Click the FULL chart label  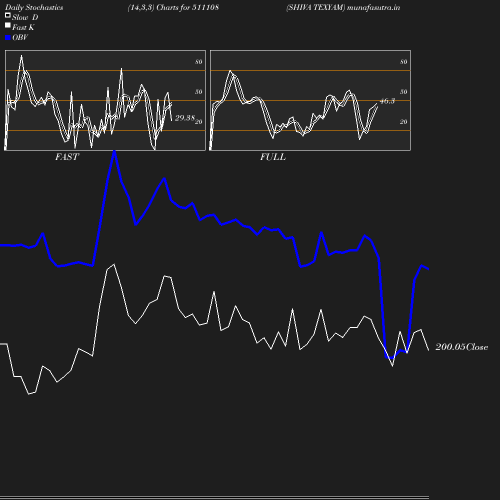273,157
